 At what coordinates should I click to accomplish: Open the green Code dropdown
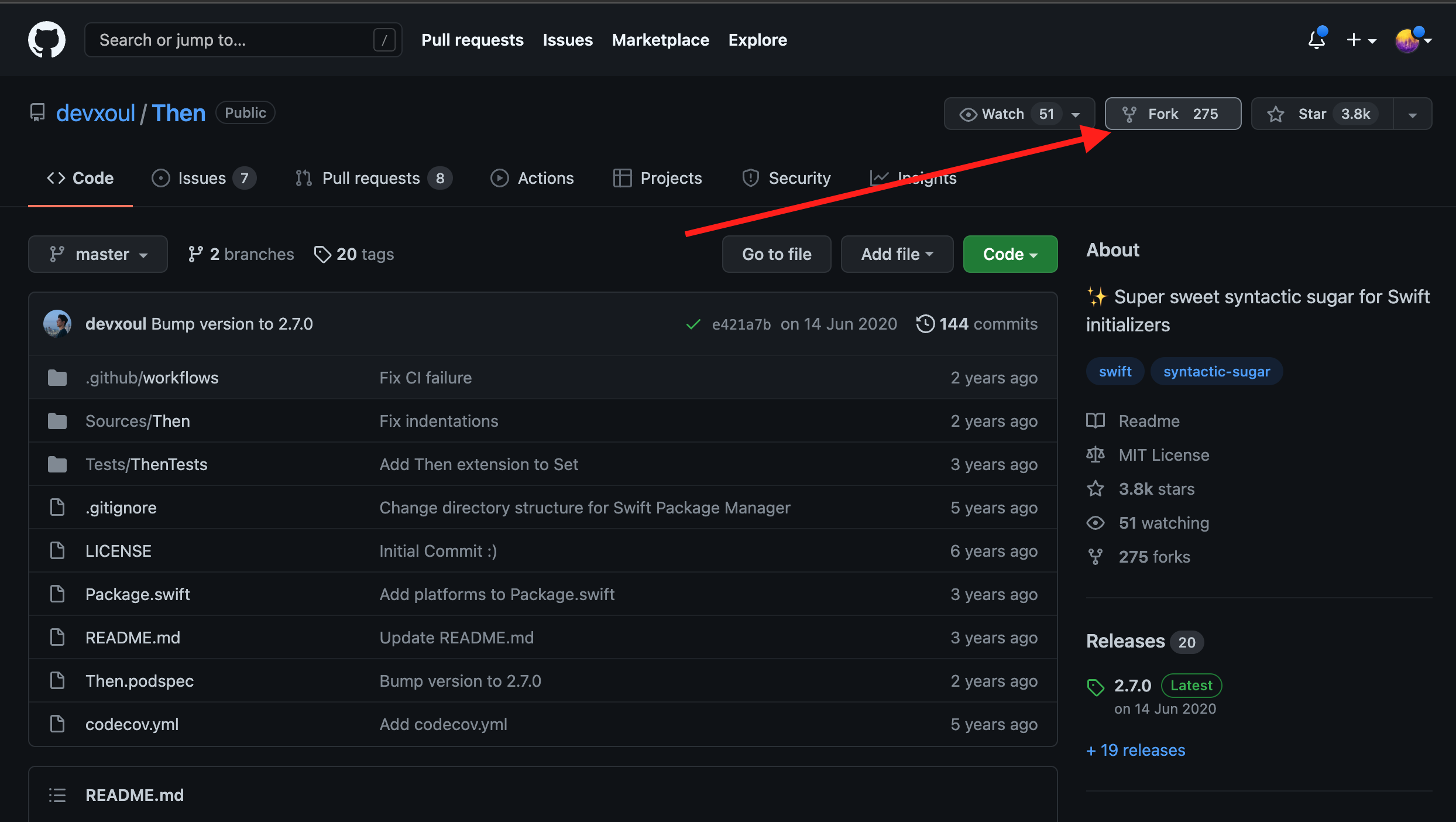click(1010, 254)
